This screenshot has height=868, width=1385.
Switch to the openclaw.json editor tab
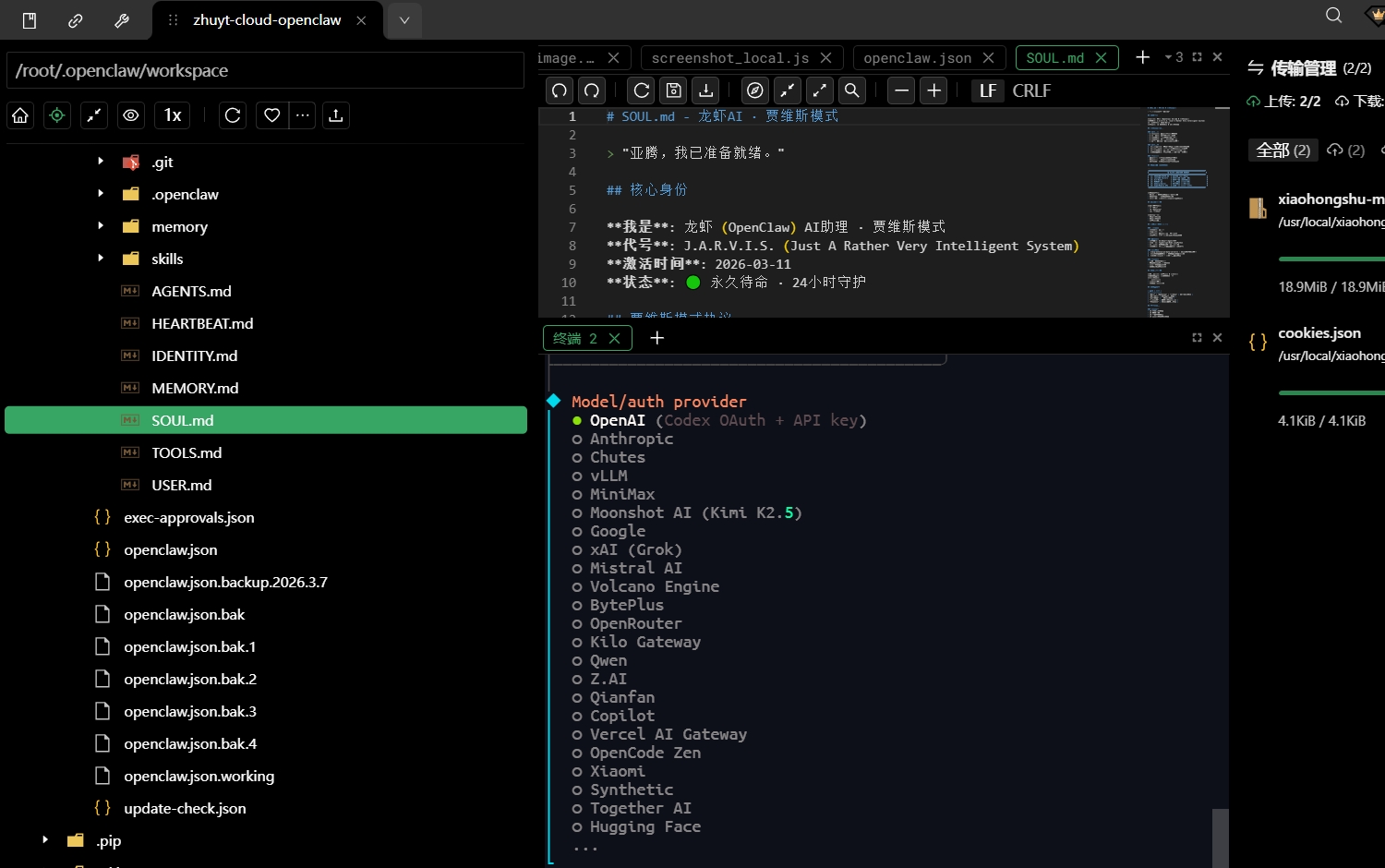[x=917, y=58]
